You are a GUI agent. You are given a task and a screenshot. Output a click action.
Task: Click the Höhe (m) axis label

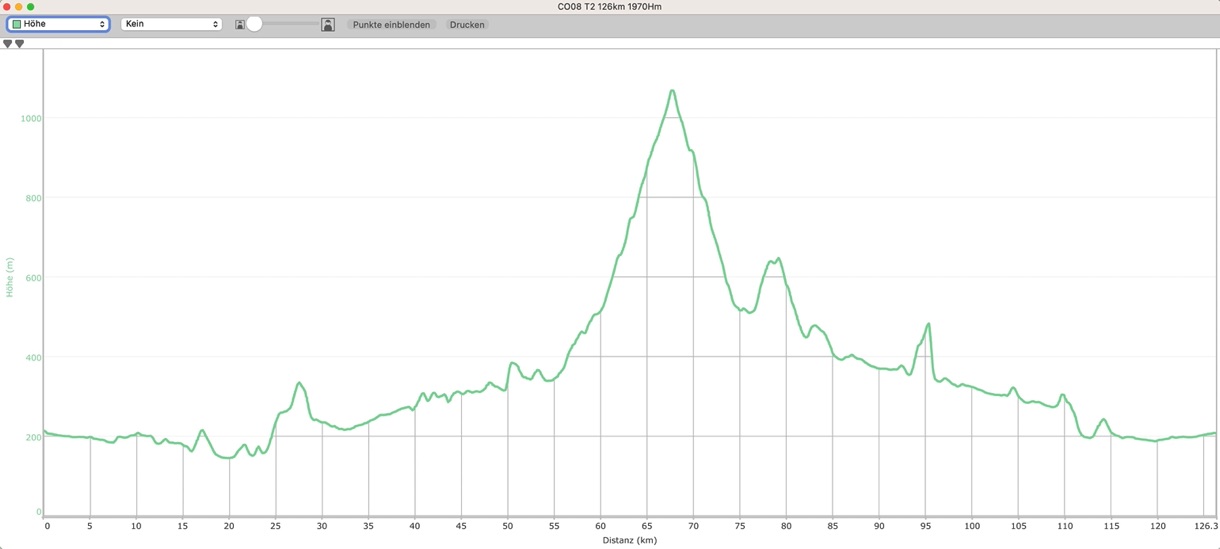[10, 277]
